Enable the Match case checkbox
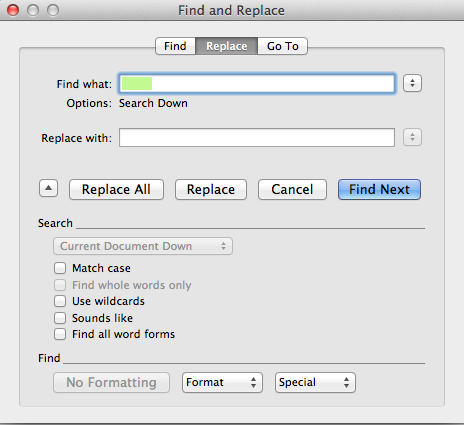The height and width of the screenshot is (425, 464). coord(60,268)
